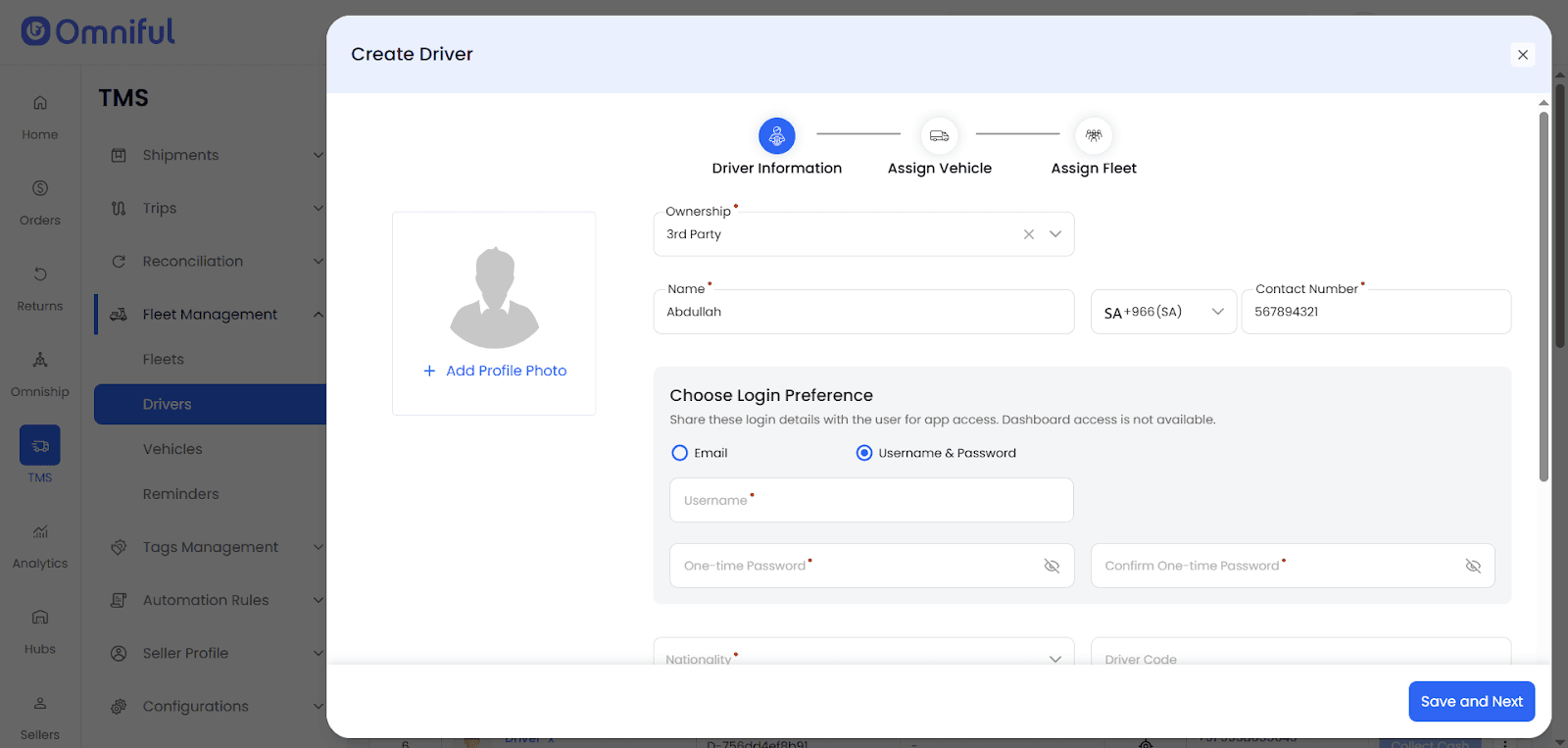
Task: Click the Hubs sidebar icon
Action: point(40,618)
